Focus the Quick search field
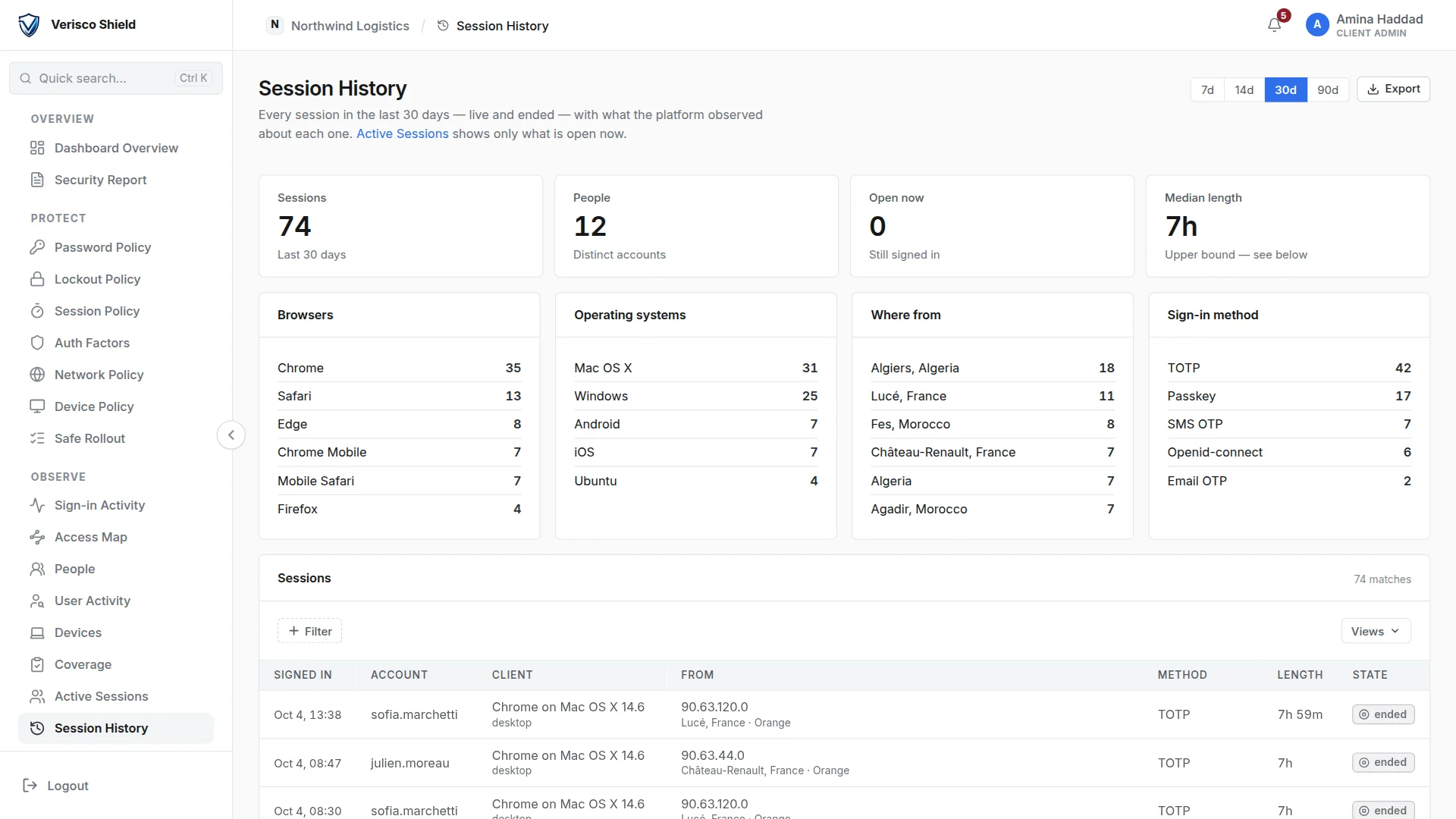Viewport: 1456px width, 819px height. click(x=116, y=78)
